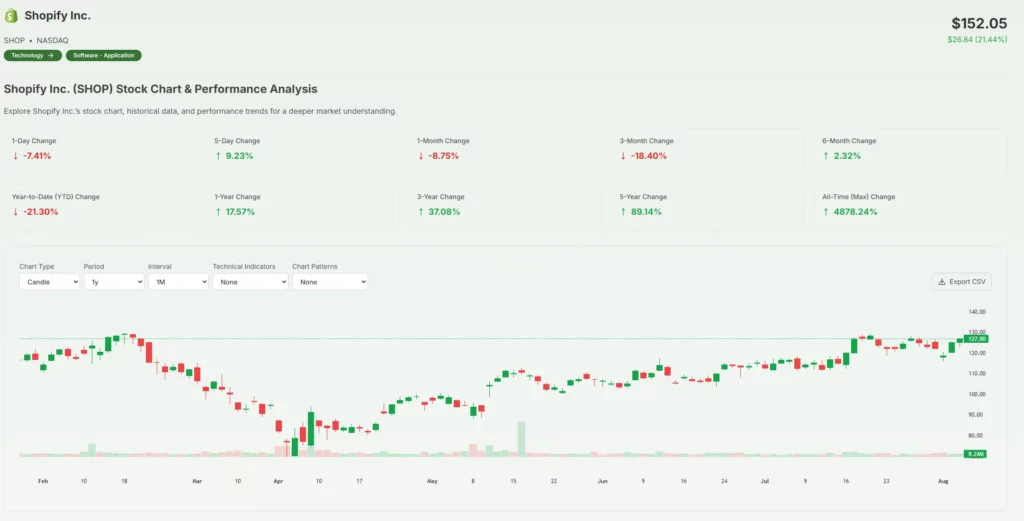Expand the Technical Indicators dropdown
The image size is (1024, 521).
click(x=250, y=282)
